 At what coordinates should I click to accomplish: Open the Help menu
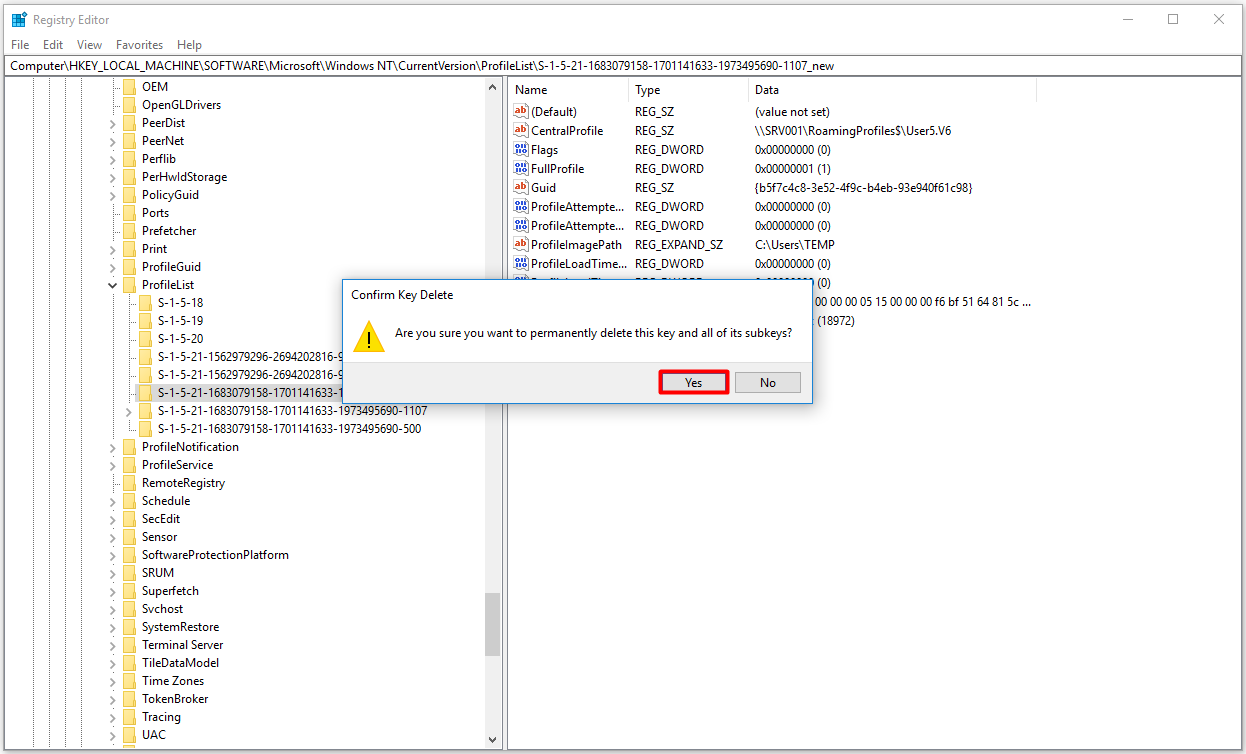189,45
